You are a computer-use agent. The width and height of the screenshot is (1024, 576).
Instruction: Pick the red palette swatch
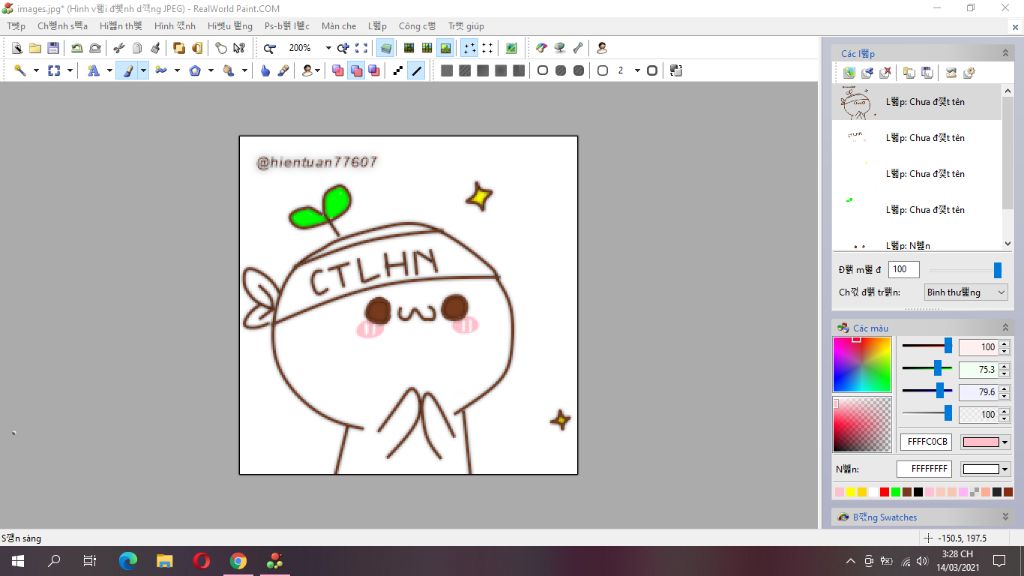pos(884,492)
